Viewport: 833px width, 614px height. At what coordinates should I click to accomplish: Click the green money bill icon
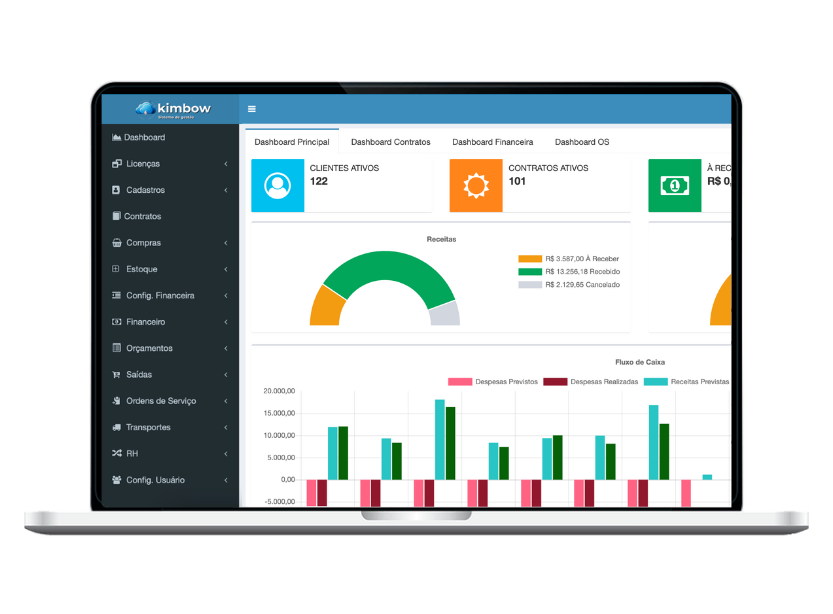(x=674, y=186)
